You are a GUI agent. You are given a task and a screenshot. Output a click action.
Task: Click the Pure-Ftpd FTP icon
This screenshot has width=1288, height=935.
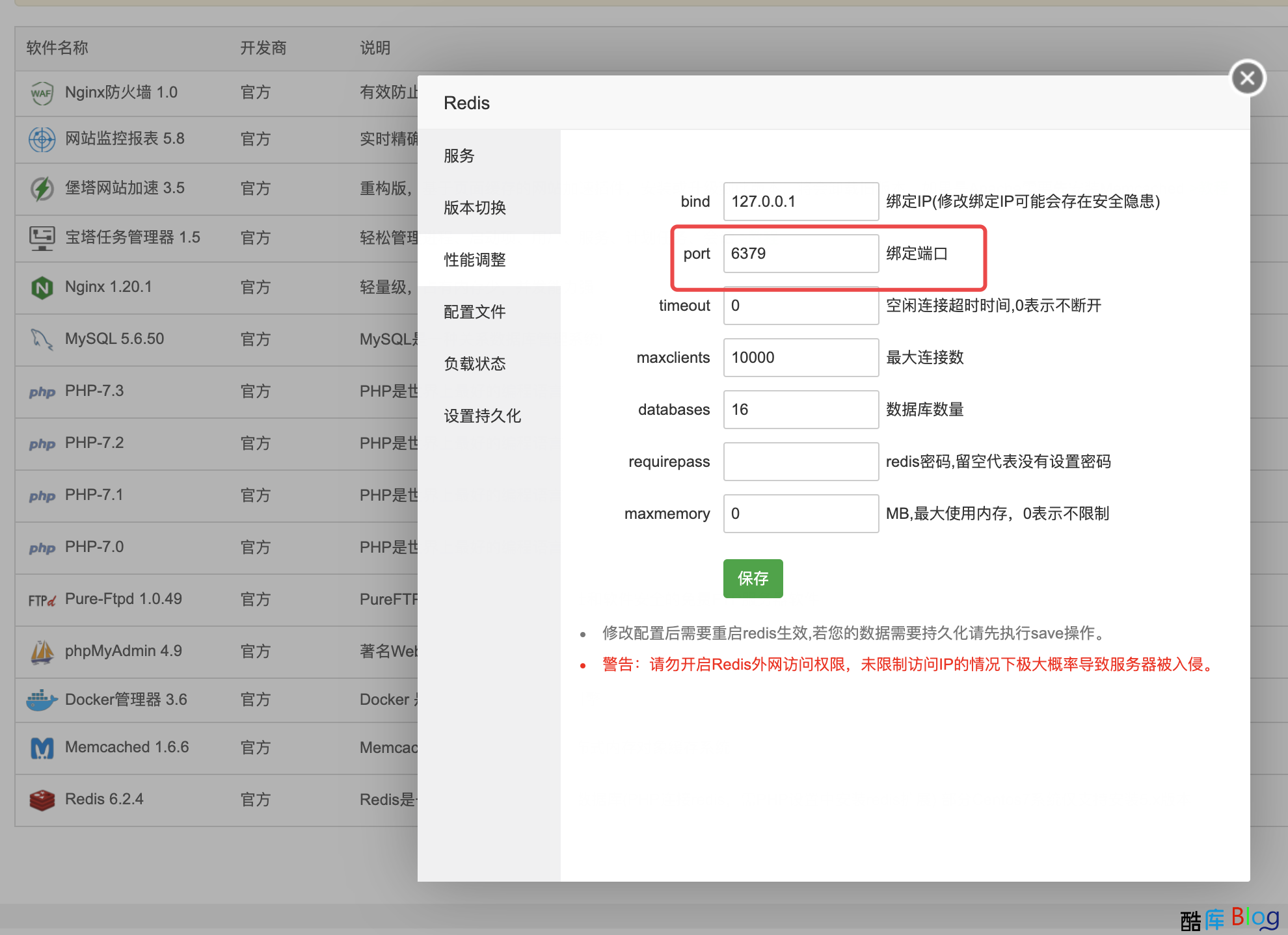[42, 600]
